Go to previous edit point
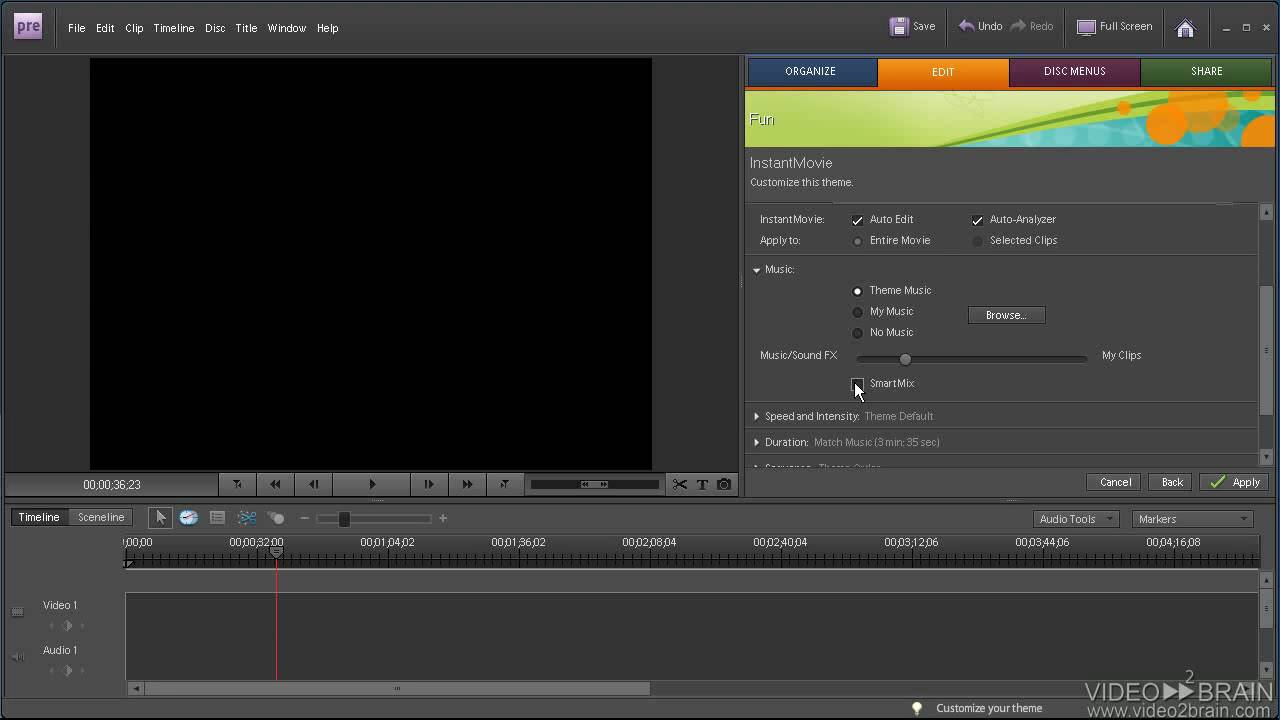Viewport: 1280px width, 720px height. tap(237, 484)
